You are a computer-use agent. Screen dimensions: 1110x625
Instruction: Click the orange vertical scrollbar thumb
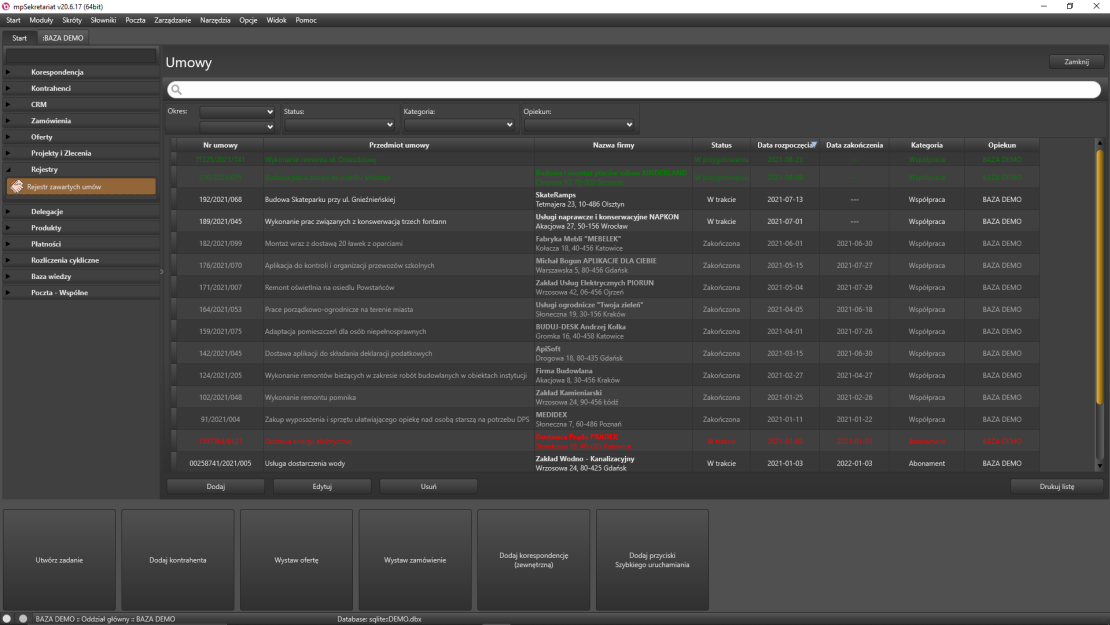tap(1099, 277)
